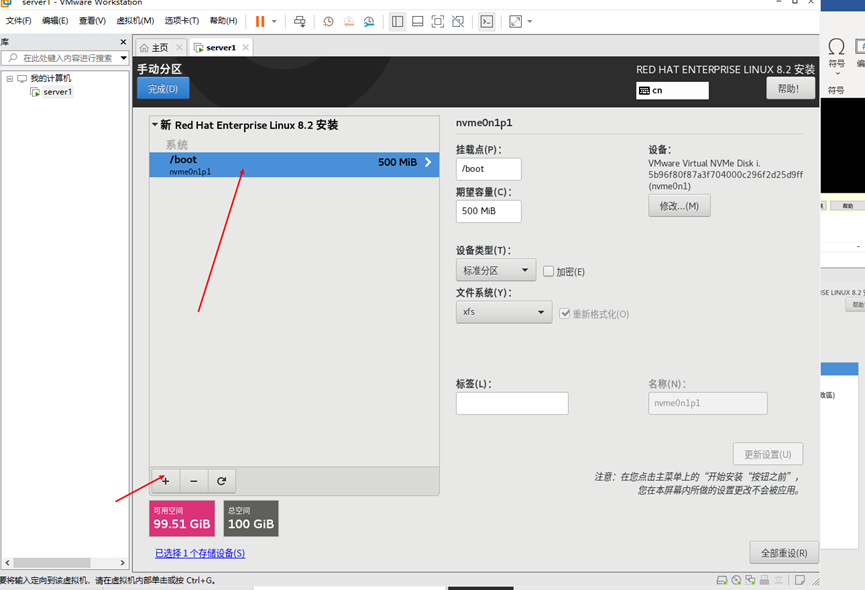865x590 pixels.
Task: Add a new mount point with plus button
Action: click(x=165, y=481)
